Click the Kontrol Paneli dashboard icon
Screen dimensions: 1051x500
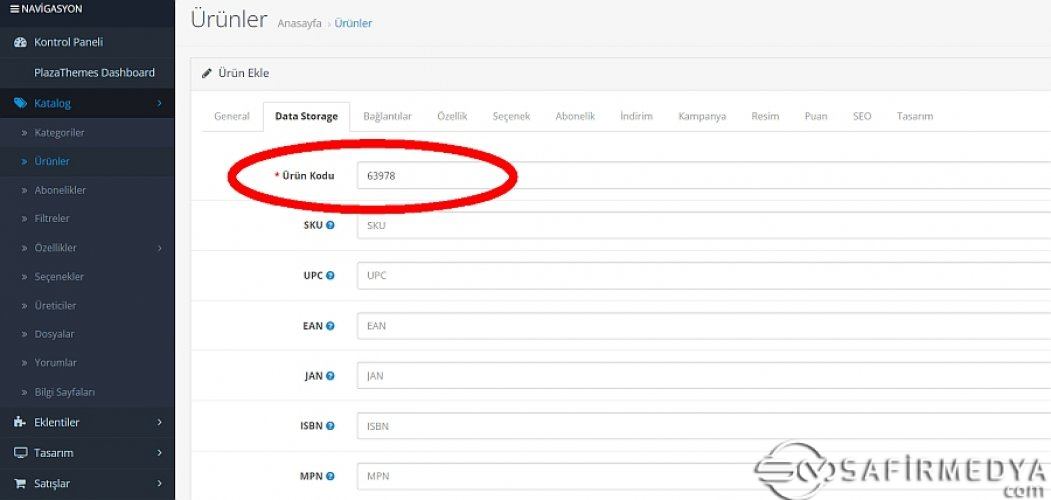20,42
